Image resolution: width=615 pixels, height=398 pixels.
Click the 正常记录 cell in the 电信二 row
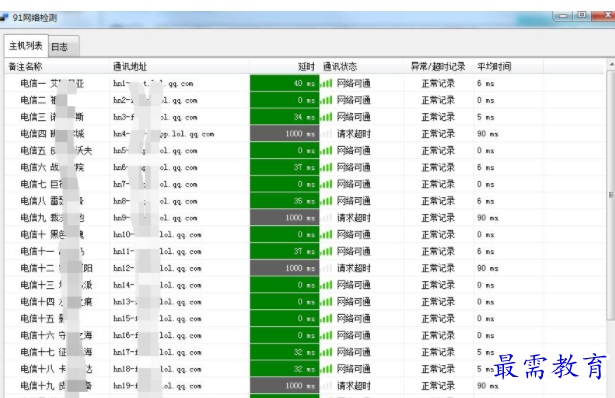[x=438, y=100]
